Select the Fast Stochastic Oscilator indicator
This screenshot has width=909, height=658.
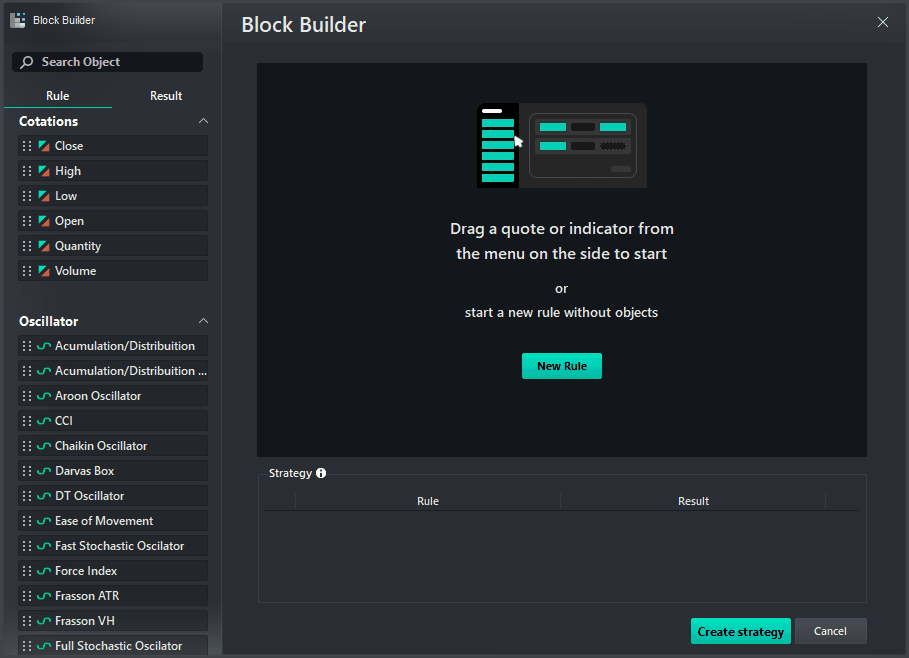pyautogui.click(x=113, y=546)
